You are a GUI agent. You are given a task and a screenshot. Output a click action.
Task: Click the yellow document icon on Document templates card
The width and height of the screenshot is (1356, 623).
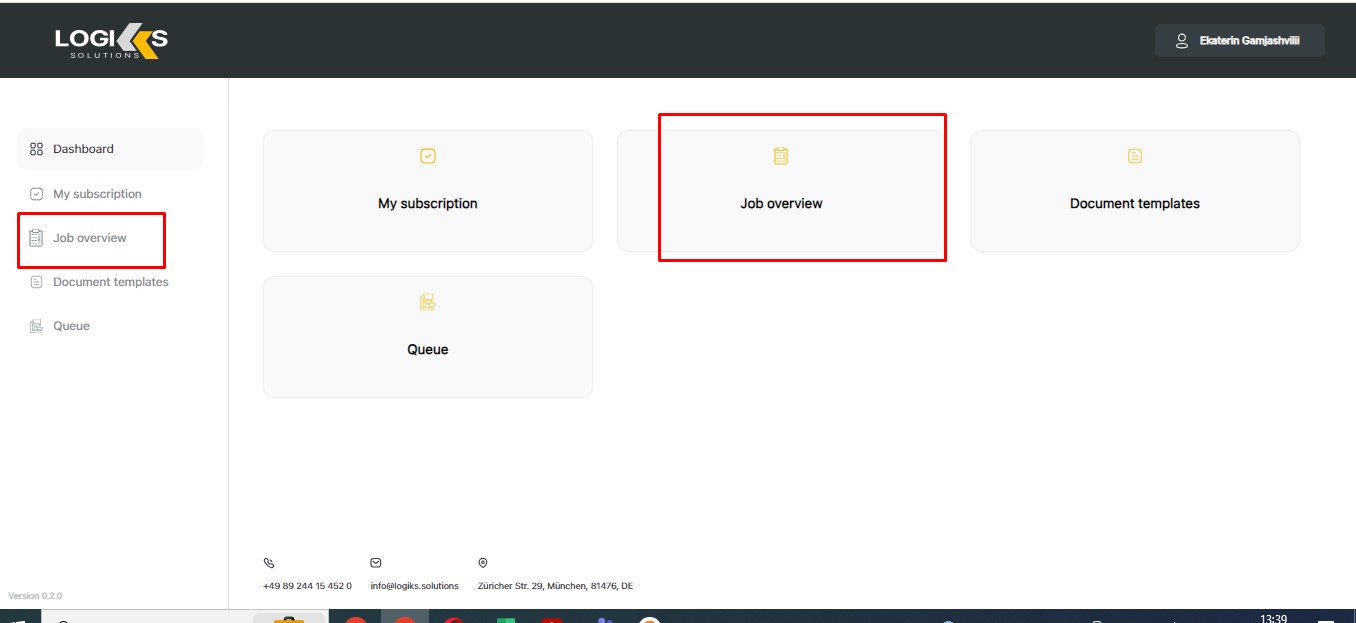1134,156
